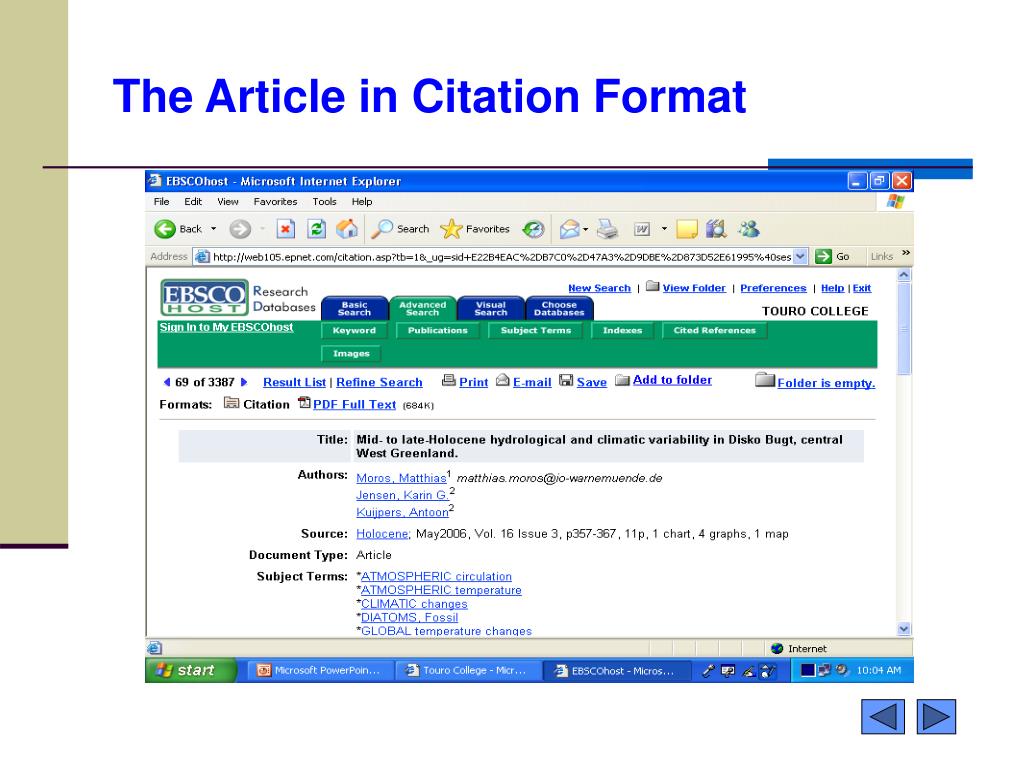The width and height of the screenshot is (1024, 768).
Task: Go to Home page via house icon
Action: point(347,229)
